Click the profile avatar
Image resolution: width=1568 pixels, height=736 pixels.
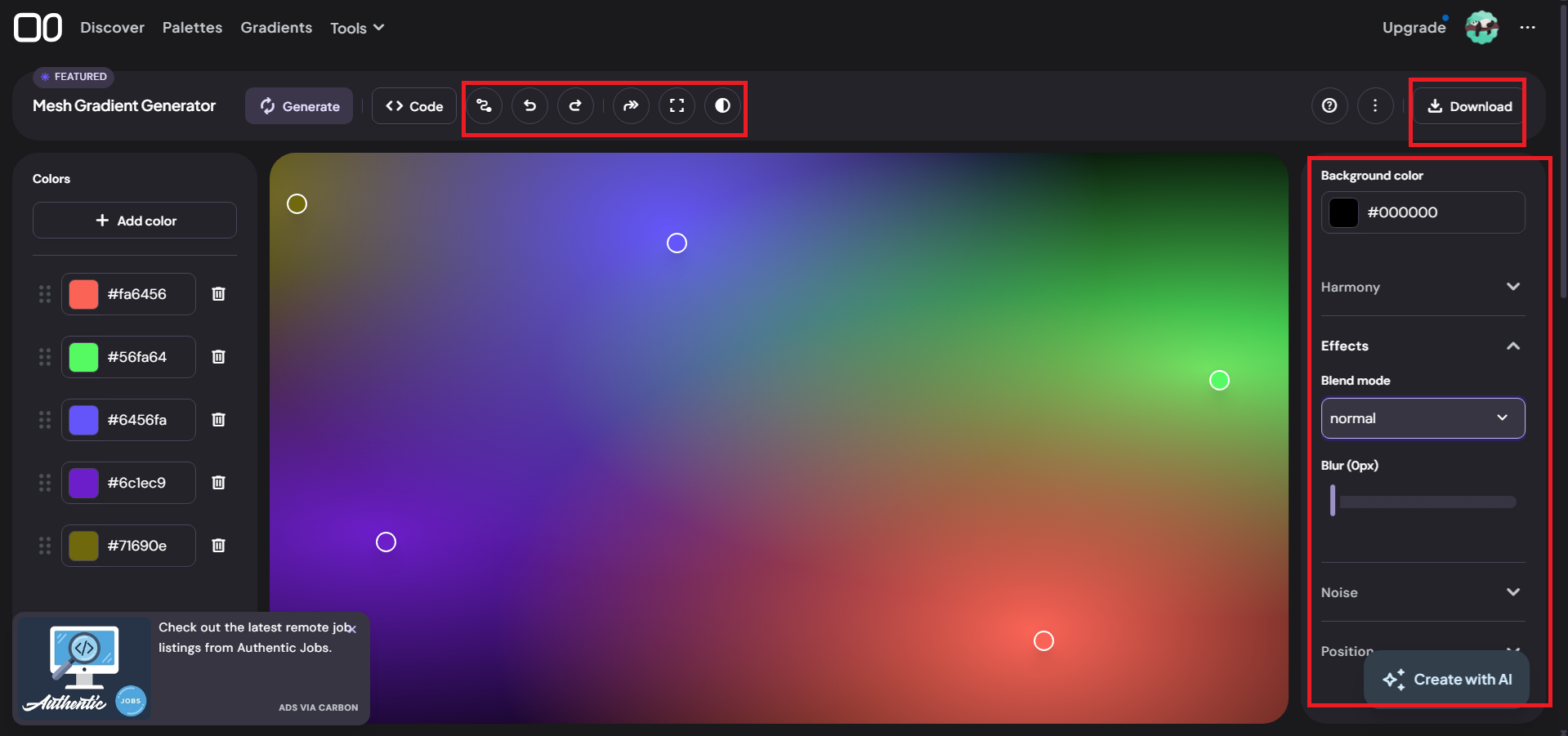click(x=1481, y=27)
